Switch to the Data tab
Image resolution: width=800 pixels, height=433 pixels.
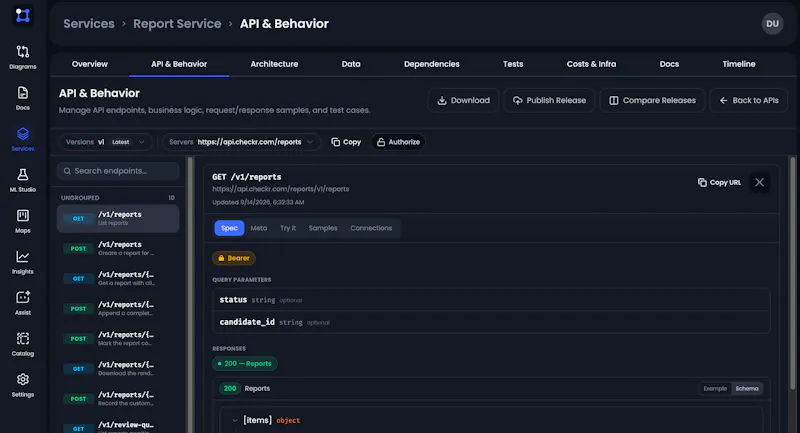pos(351,64)
